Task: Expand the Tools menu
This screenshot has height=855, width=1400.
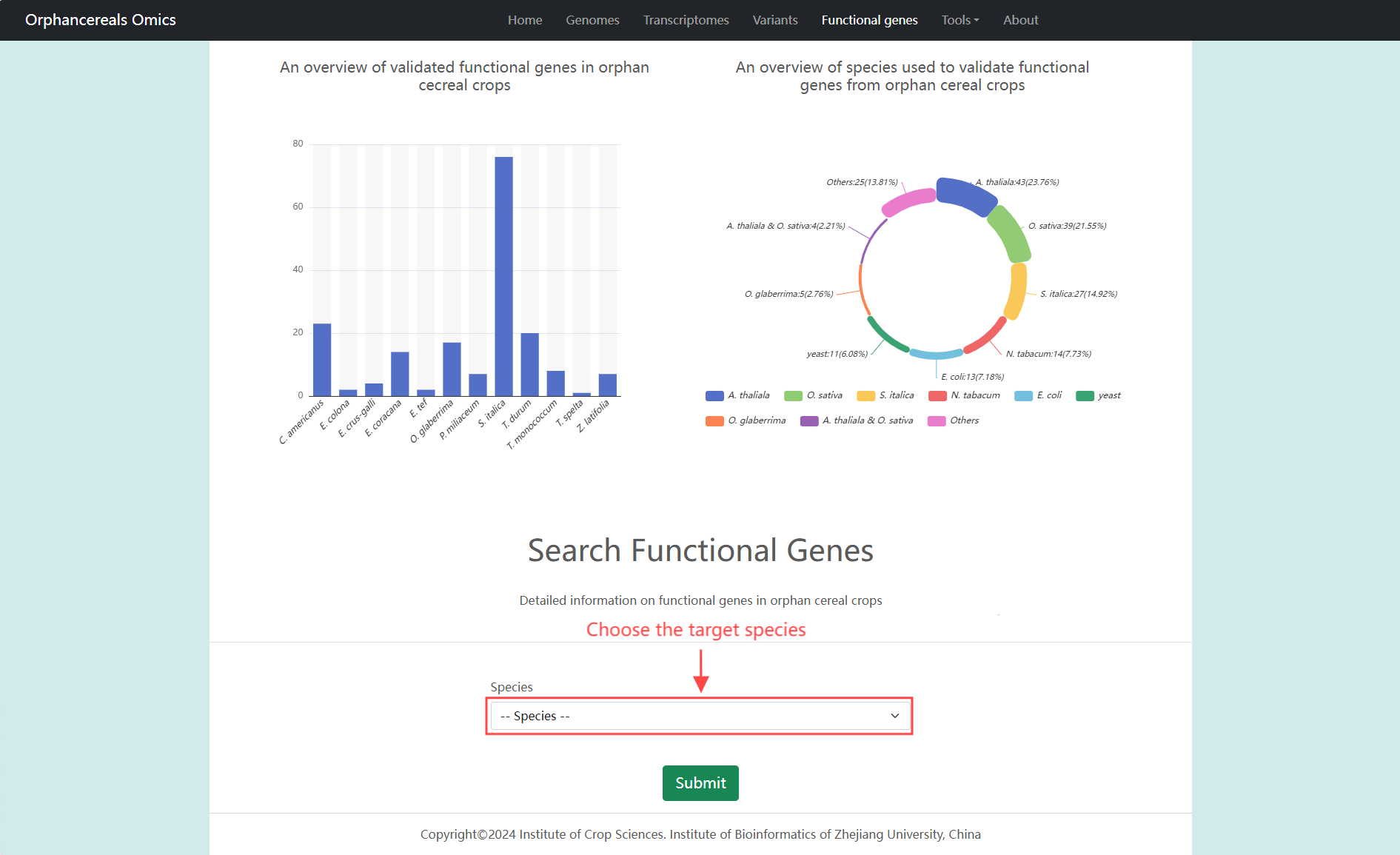Action: [959, 20]
